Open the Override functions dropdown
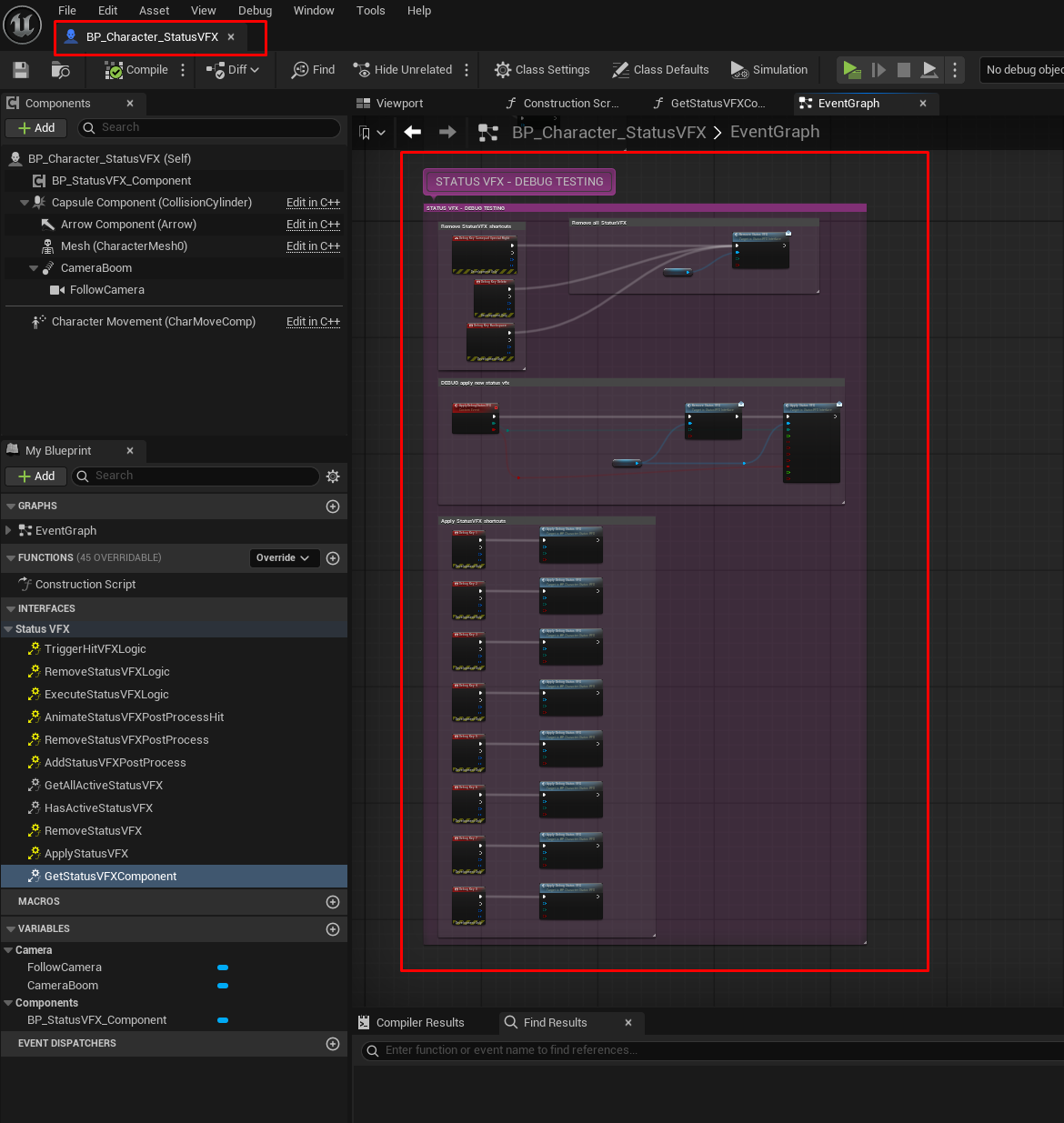Screen dimensions: 1064x1123 click(x=284, y=558)
